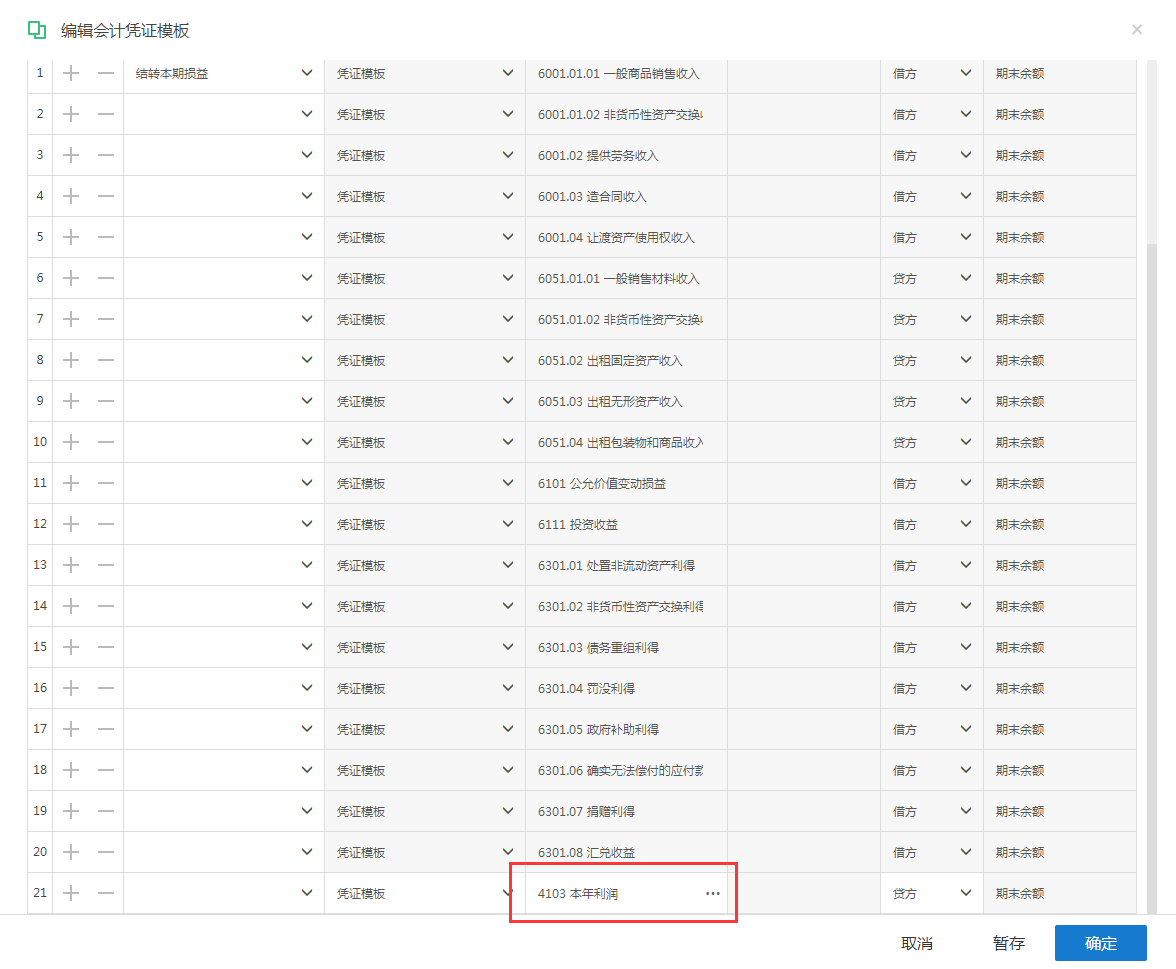The width and height of the screenshot is (1176, 969).
Task: Click plus icon in row 21
Action: click(71, 893)
